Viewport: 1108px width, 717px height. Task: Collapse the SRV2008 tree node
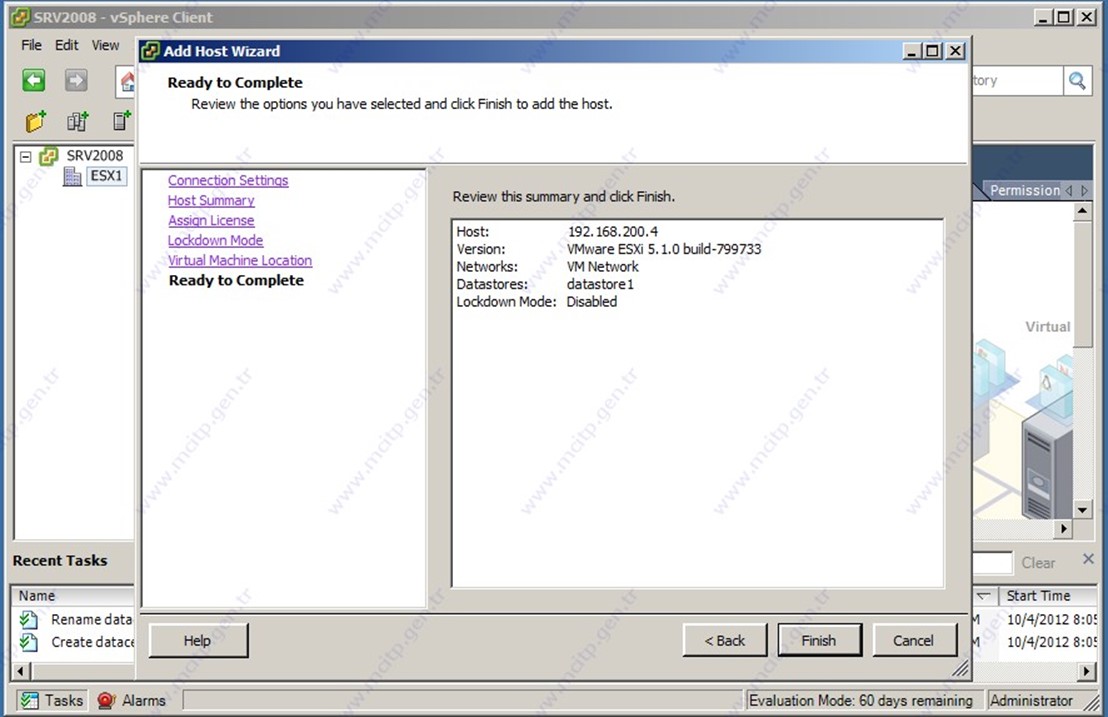(x=25, y=157)
